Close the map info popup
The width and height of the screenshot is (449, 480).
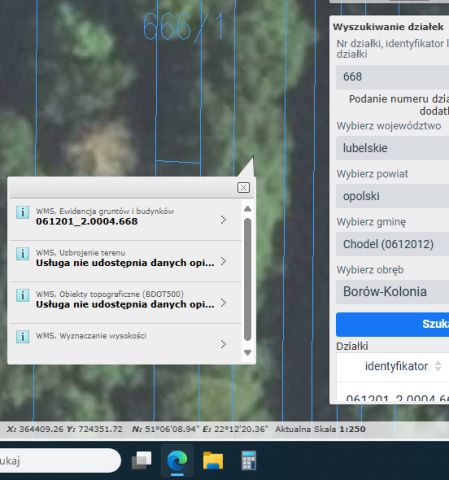coord(243,188)
